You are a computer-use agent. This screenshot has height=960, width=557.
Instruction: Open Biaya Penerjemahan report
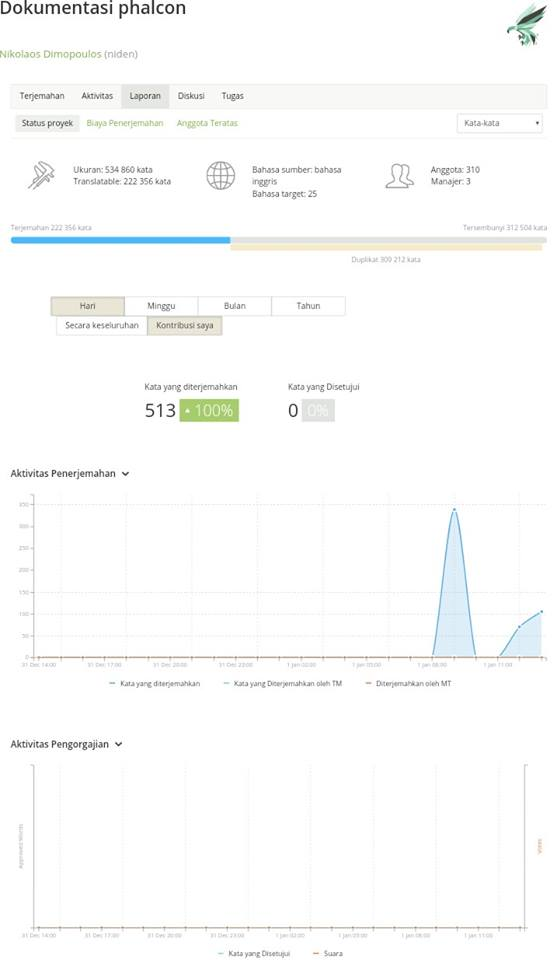click(125, 123)
